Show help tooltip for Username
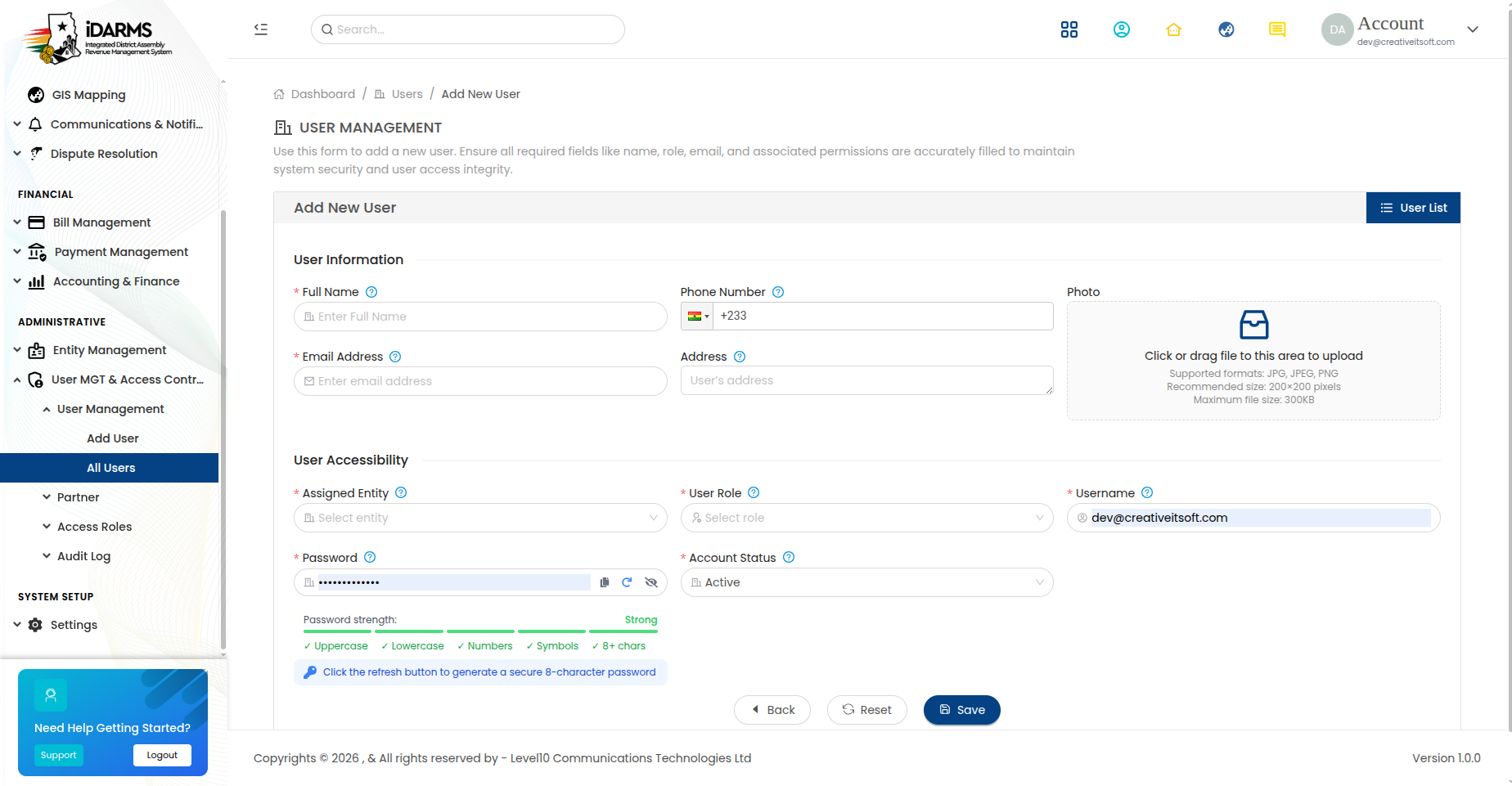The image size is (1512, 786). (1147, 492)
